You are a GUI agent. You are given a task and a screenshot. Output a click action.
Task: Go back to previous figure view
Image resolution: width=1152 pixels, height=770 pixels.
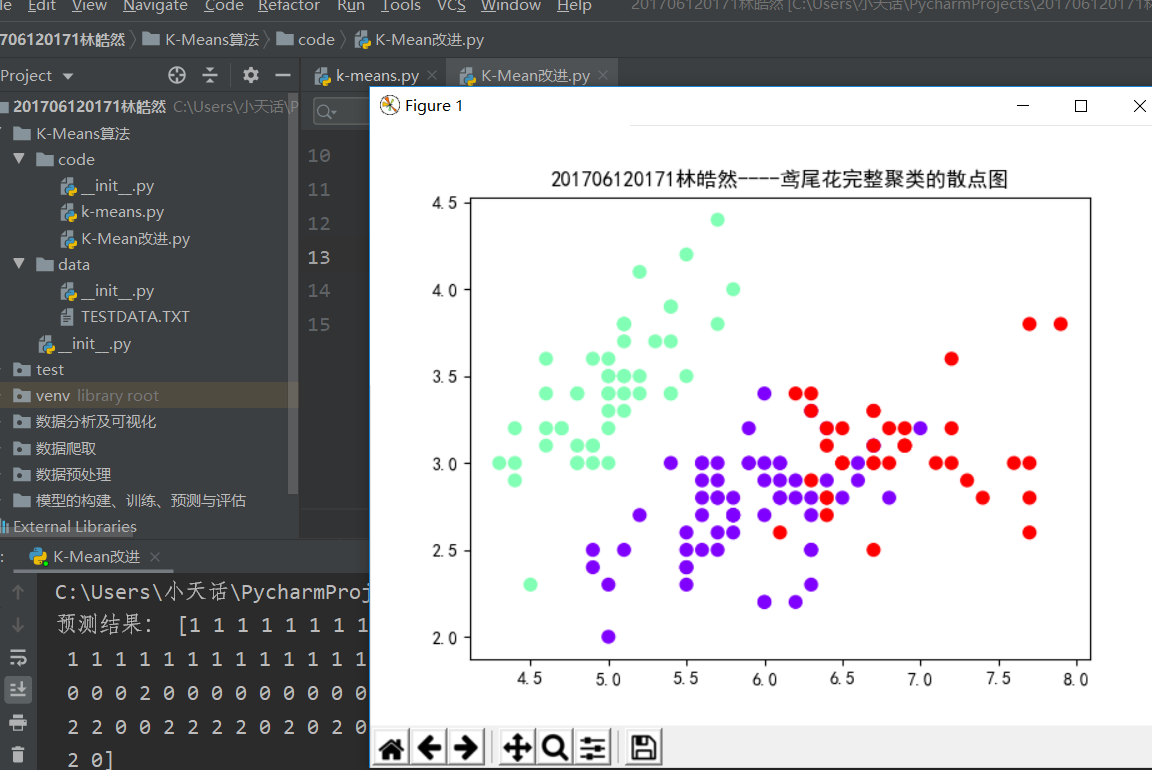click(x=429, y=748)
